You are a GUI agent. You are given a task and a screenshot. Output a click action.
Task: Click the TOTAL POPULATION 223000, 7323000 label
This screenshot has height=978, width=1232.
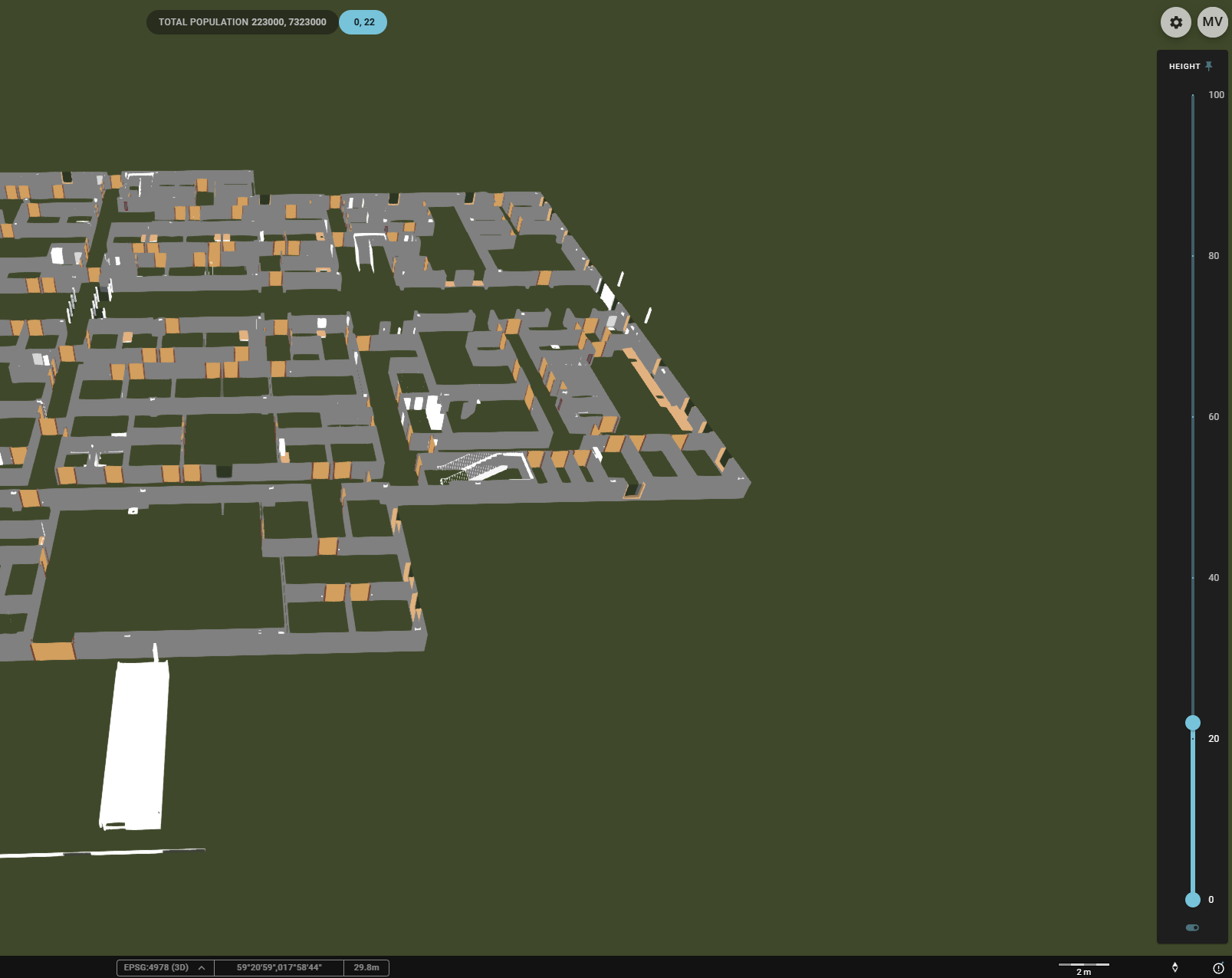240,22
